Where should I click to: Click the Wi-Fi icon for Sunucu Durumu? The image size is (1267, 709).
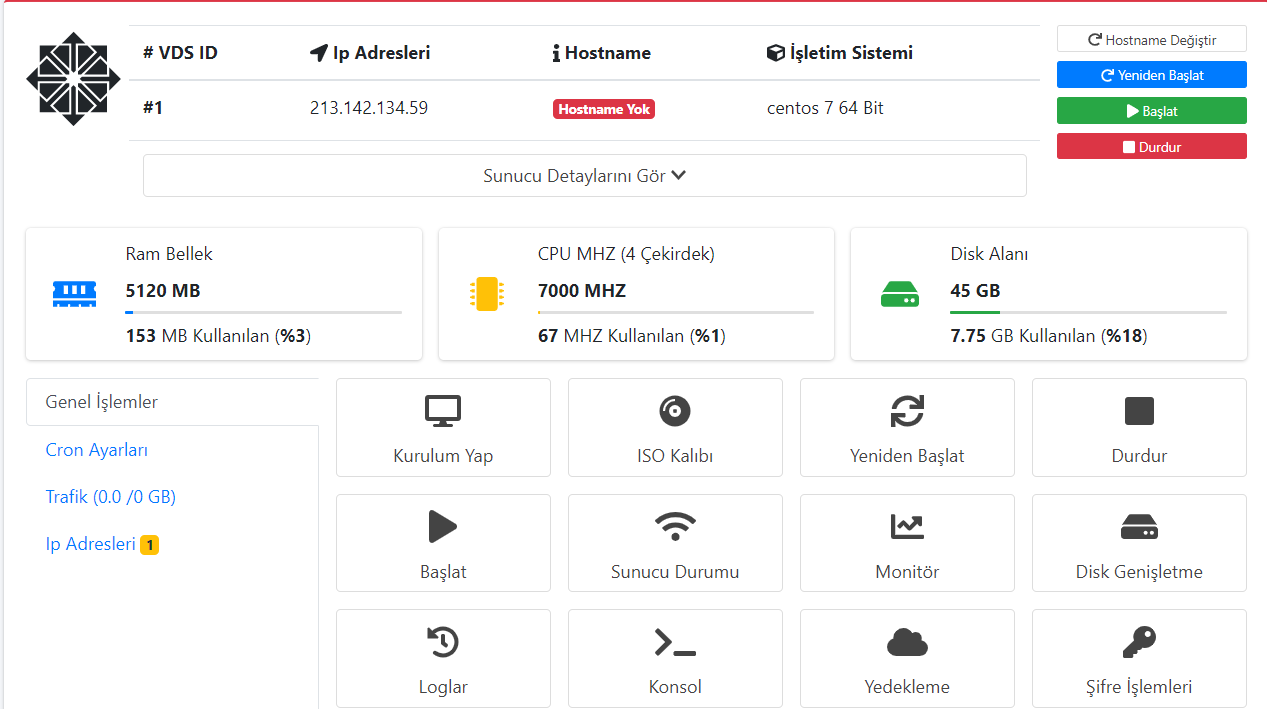[x=675, y=526]
